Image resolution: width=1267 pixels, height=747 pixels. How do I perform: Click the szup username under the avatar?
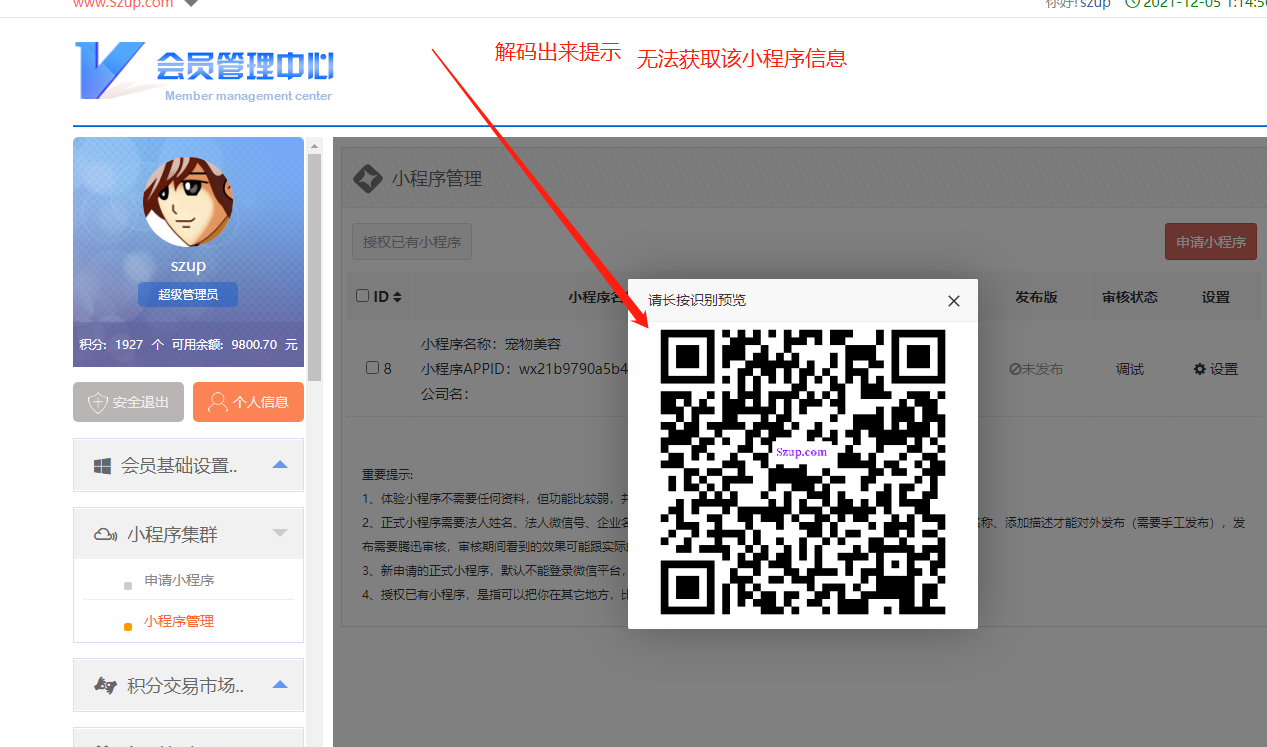tap(188, 265)
